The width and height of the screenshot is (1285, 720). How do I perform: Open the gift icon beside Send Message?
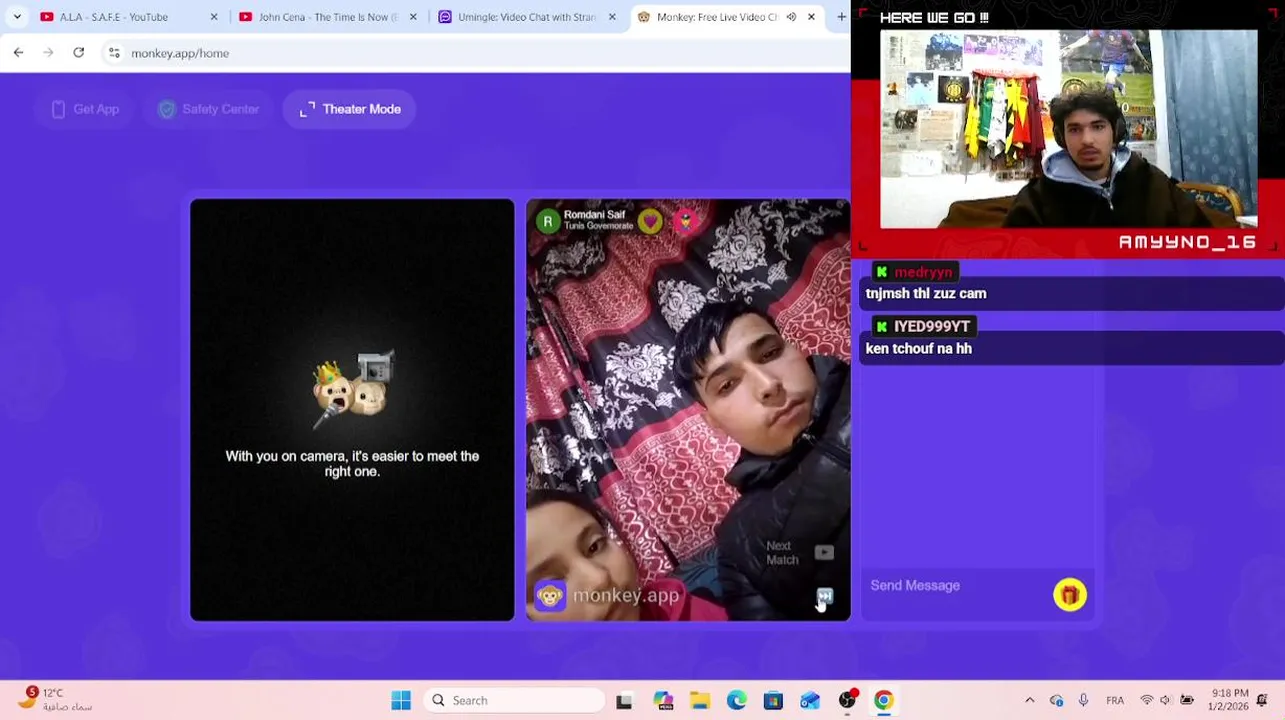[1070, 595]
